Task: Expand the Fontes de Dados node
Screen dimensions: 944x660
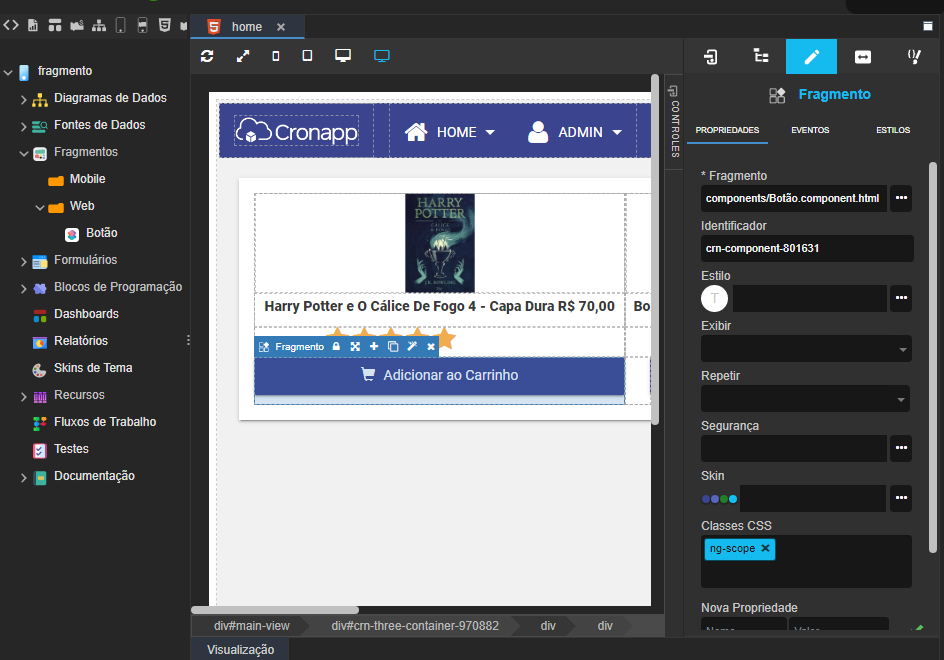Action: pyautogui.click(x=23, y=126)
